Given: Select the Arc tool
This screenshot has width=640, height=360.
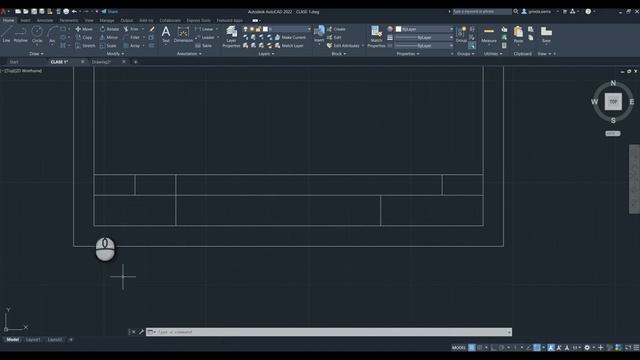Looking at the screenshot, I should click(52, 34).
